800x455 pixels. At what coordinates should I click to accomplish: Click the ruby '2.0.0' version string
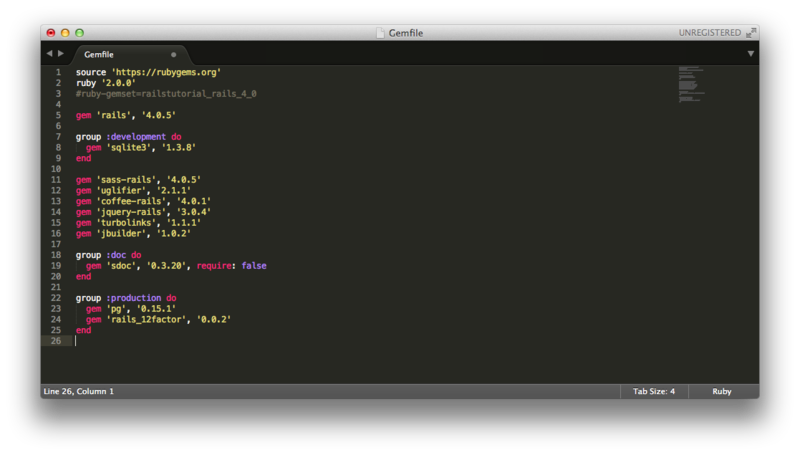click(x=118, y=83)
